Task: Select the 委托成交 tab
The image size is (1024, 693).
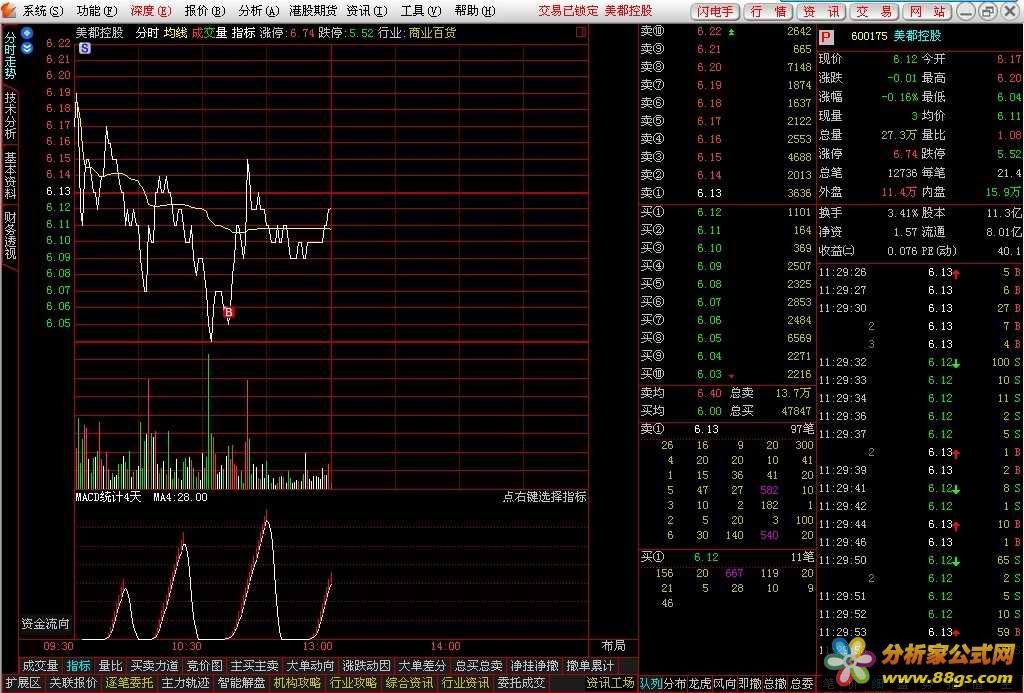Action: pyautogui.click(x=521, y=683)
